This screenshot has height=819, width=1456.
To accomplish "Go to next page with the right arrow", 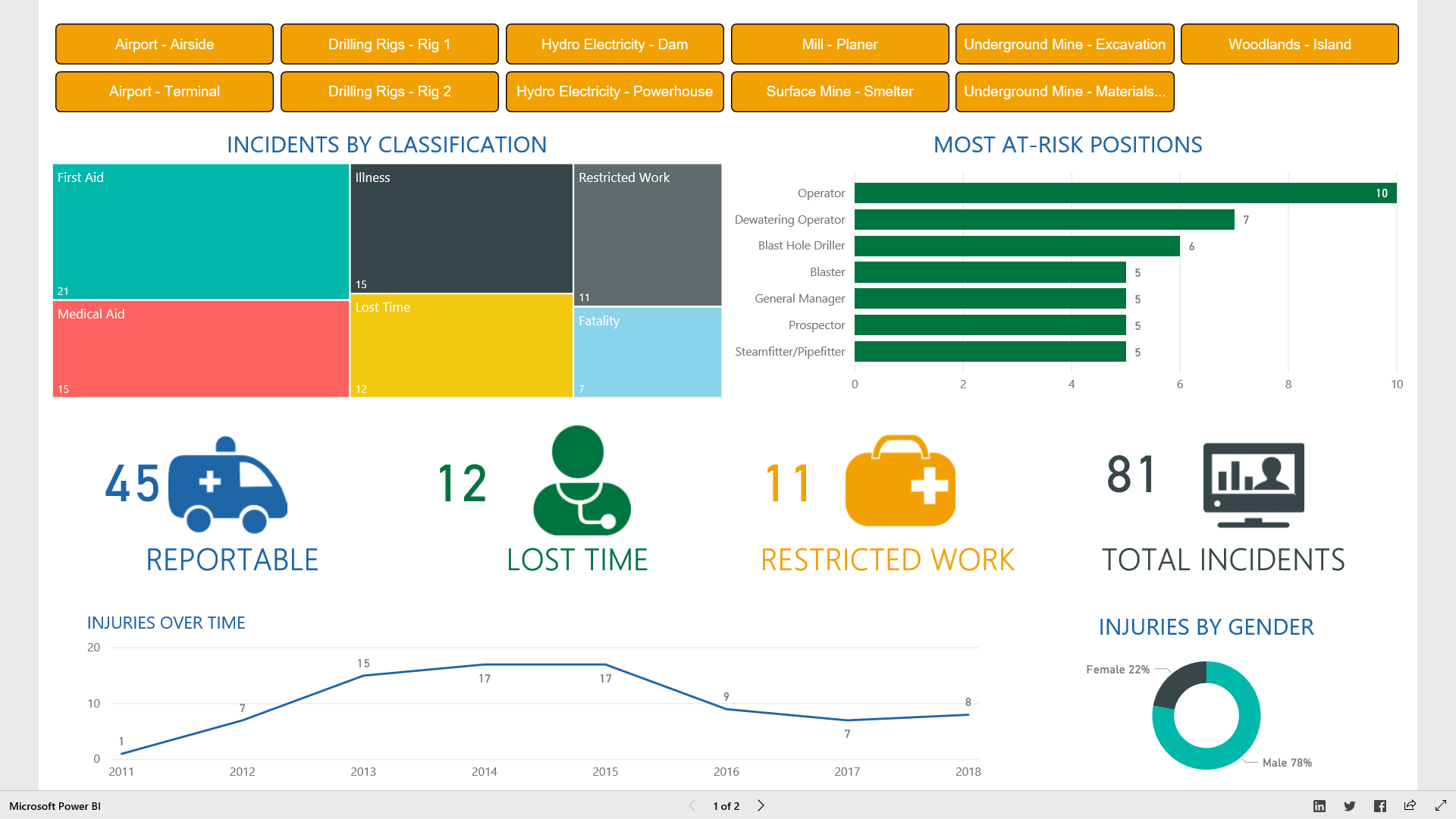I will (x=761, y=806).
